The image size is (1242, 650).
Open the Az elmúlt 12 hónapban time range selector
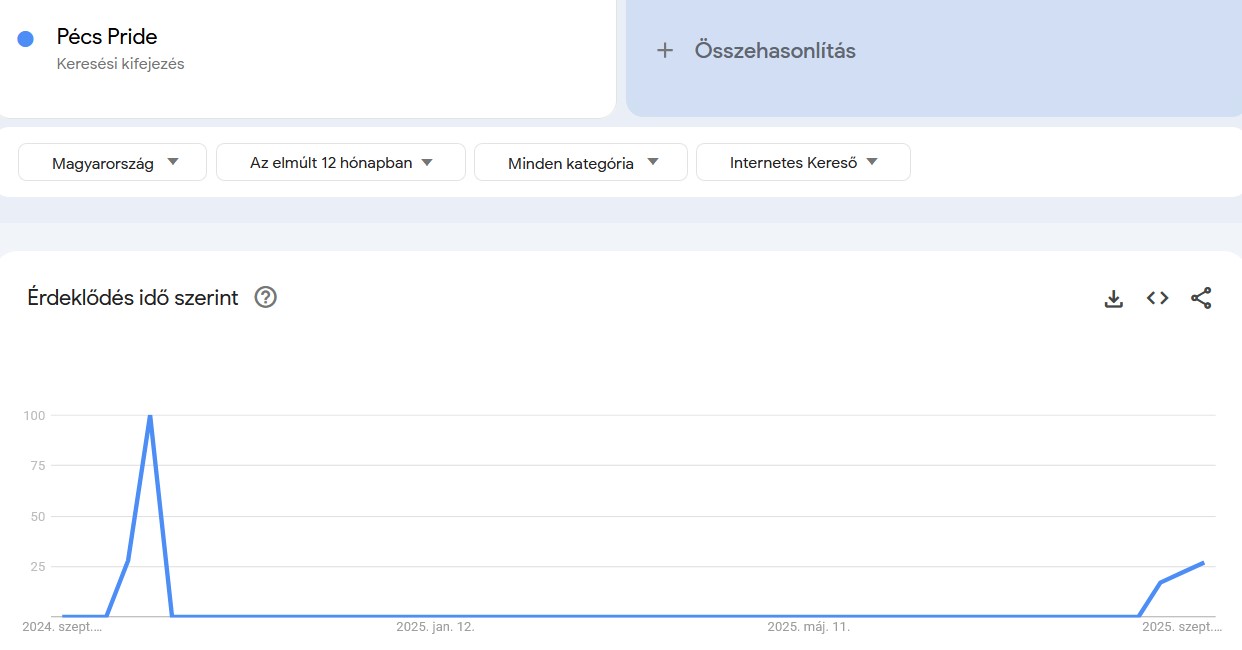tap(340, 161)
